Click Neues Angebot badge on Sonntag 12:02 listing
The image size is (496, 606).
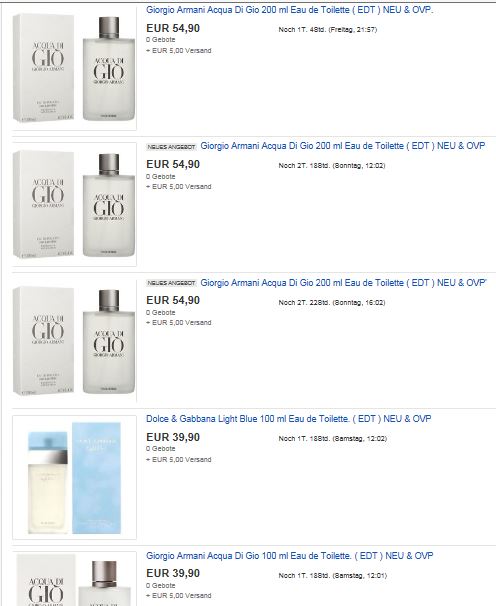coord(171,147)
